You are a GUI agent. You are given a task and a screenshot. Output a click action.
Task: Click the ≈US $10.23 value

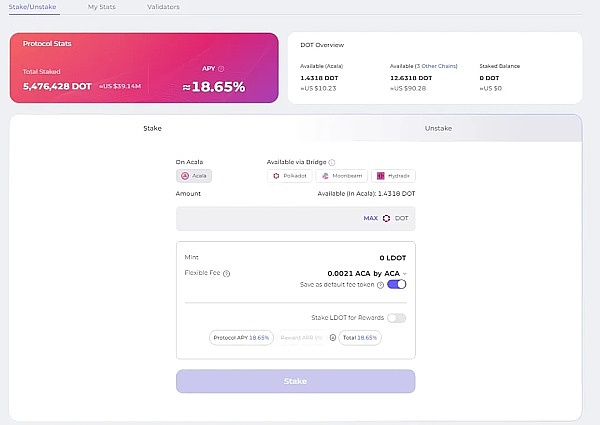[x=318, y=88]
